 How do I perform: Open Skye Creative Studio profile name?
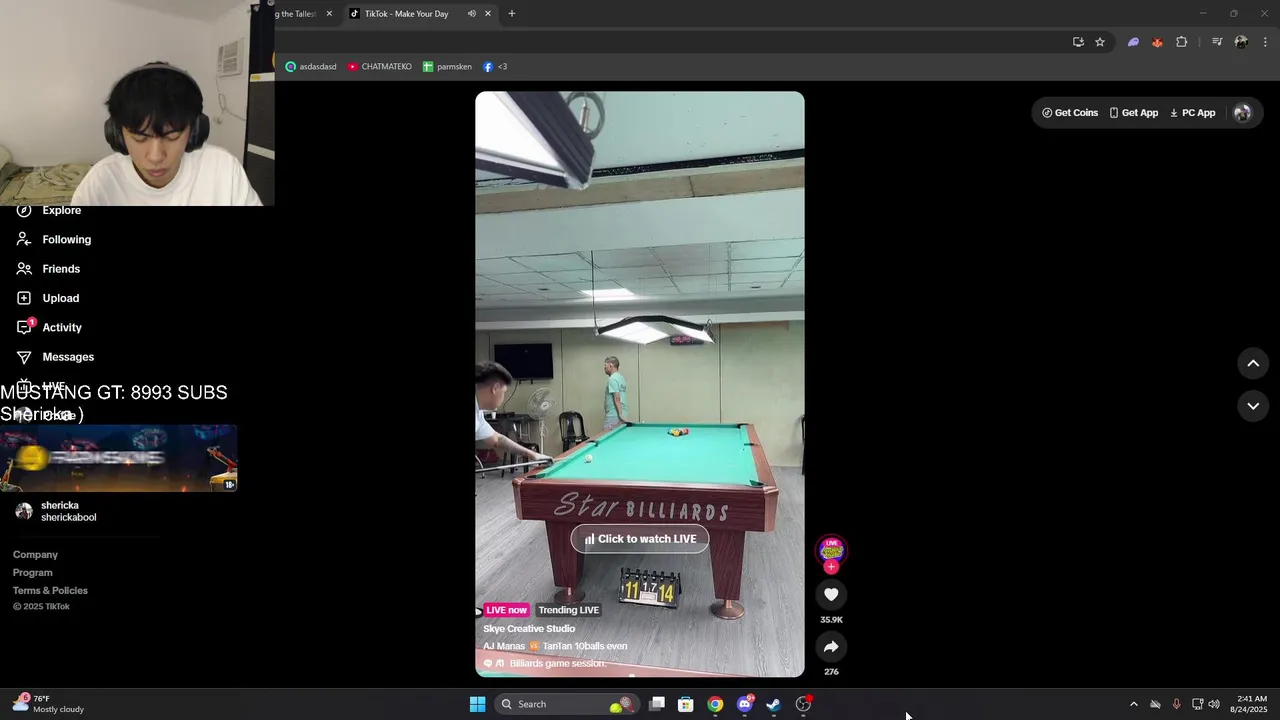529,629
